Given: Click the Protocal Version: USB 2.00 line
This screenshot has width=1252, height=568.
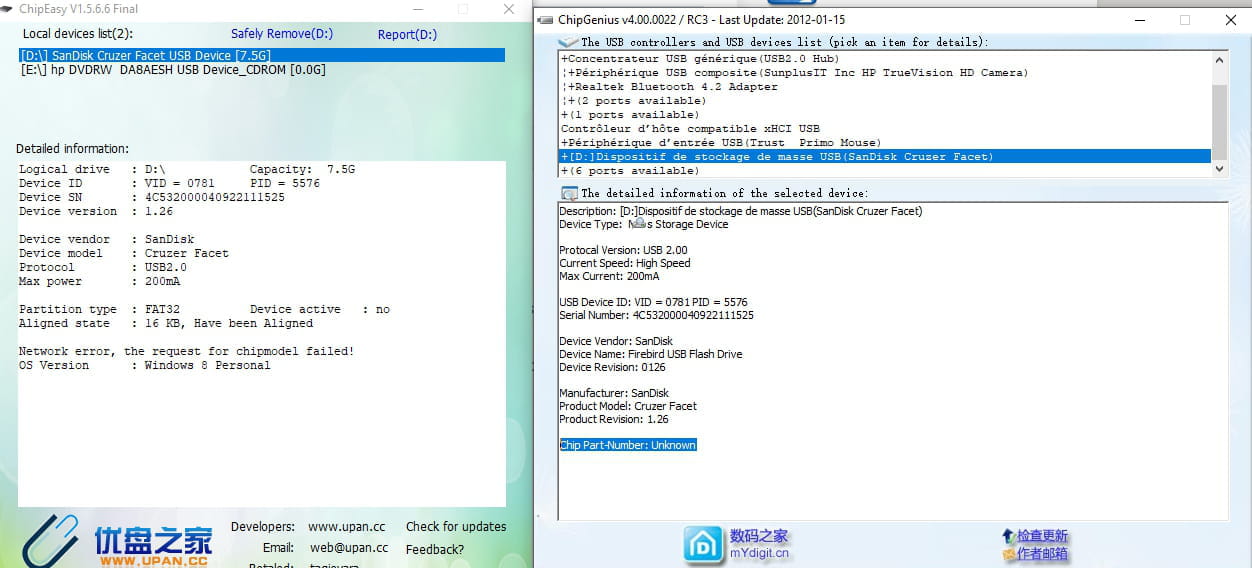Looking at the screenshot, I should [623, 250].
